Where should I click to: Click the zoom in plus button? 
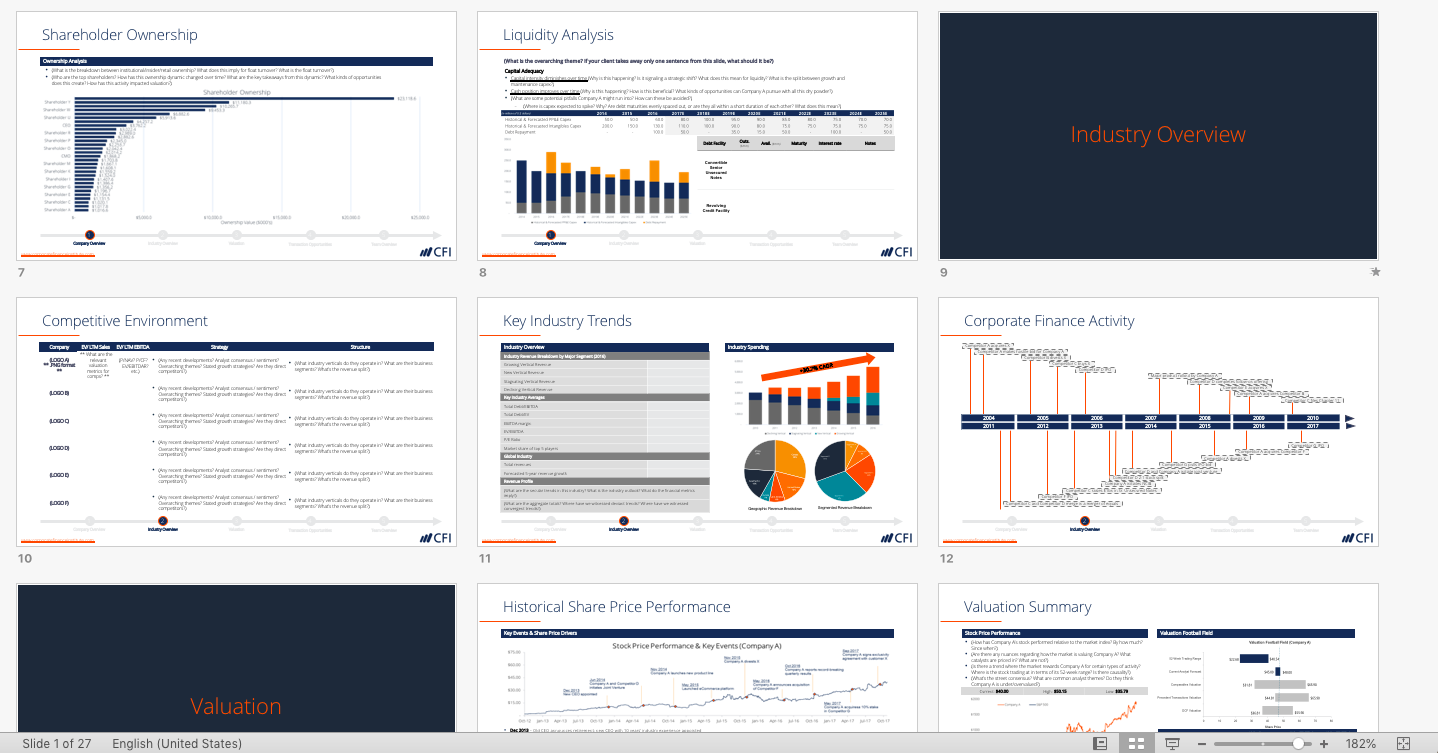pos(1324,744)
